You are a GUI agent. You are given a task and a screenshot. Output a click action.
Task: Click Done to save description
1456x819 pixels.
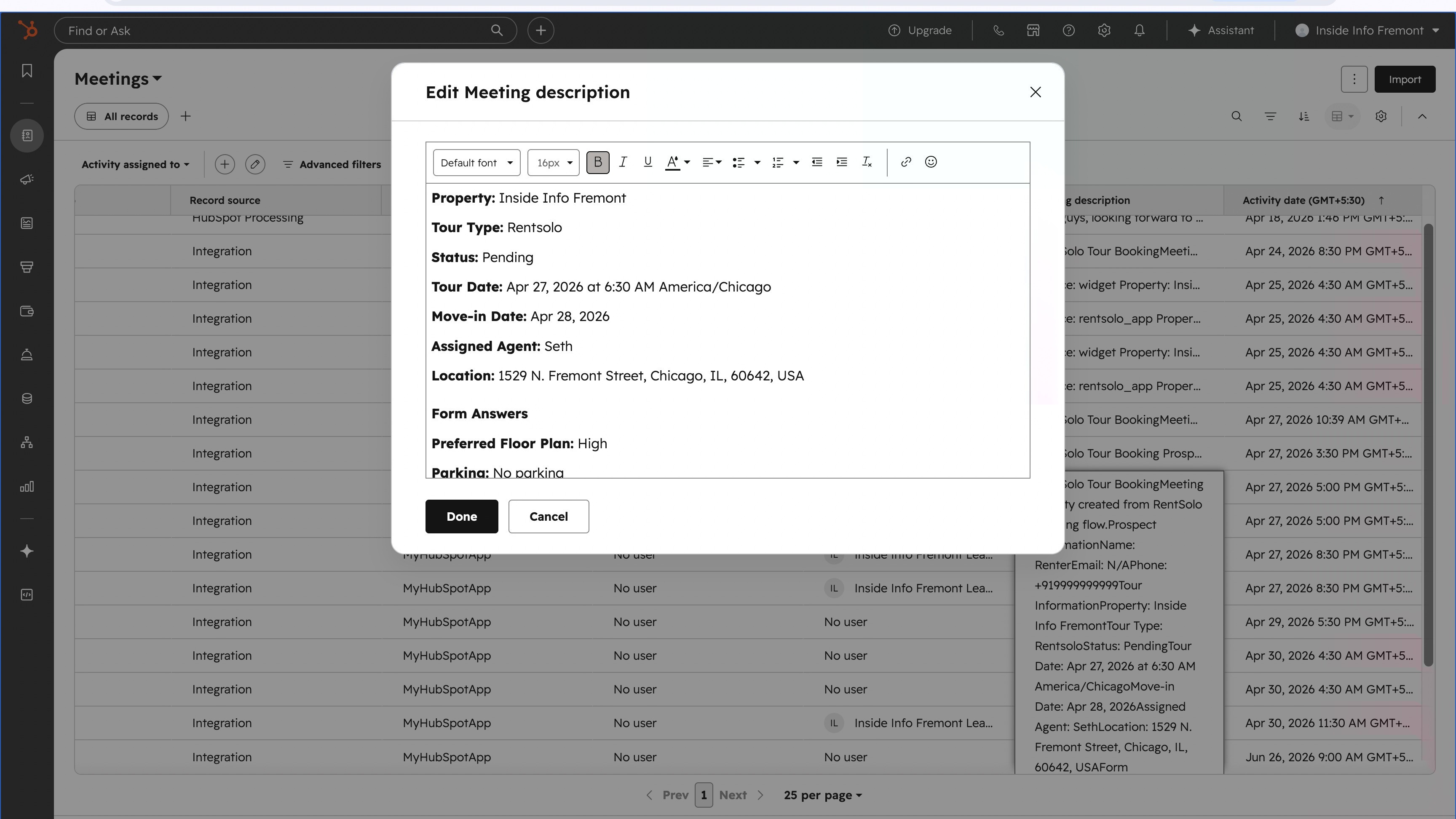(x=462, y=516)
